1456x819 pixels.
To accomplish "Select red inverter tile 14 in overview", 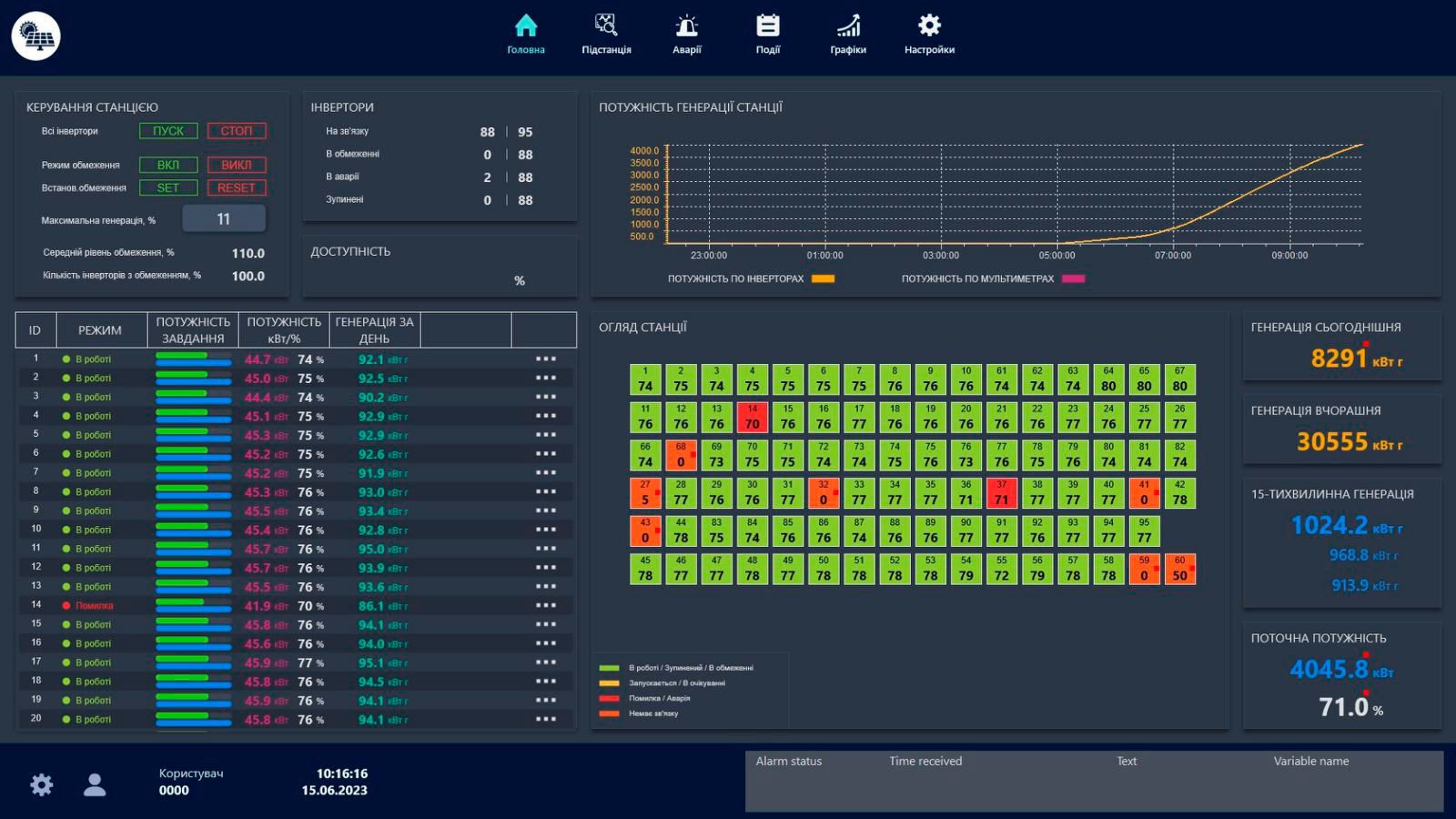I will pos(753,418).
